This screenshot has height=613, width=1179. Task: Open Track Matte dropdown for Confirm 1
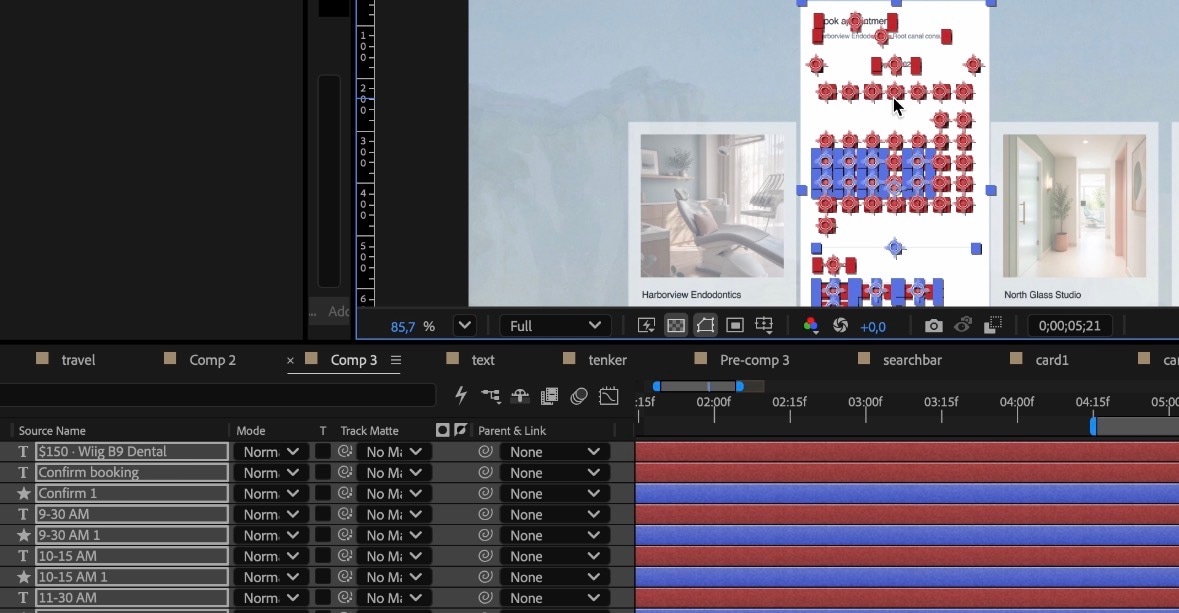point(393,493)
